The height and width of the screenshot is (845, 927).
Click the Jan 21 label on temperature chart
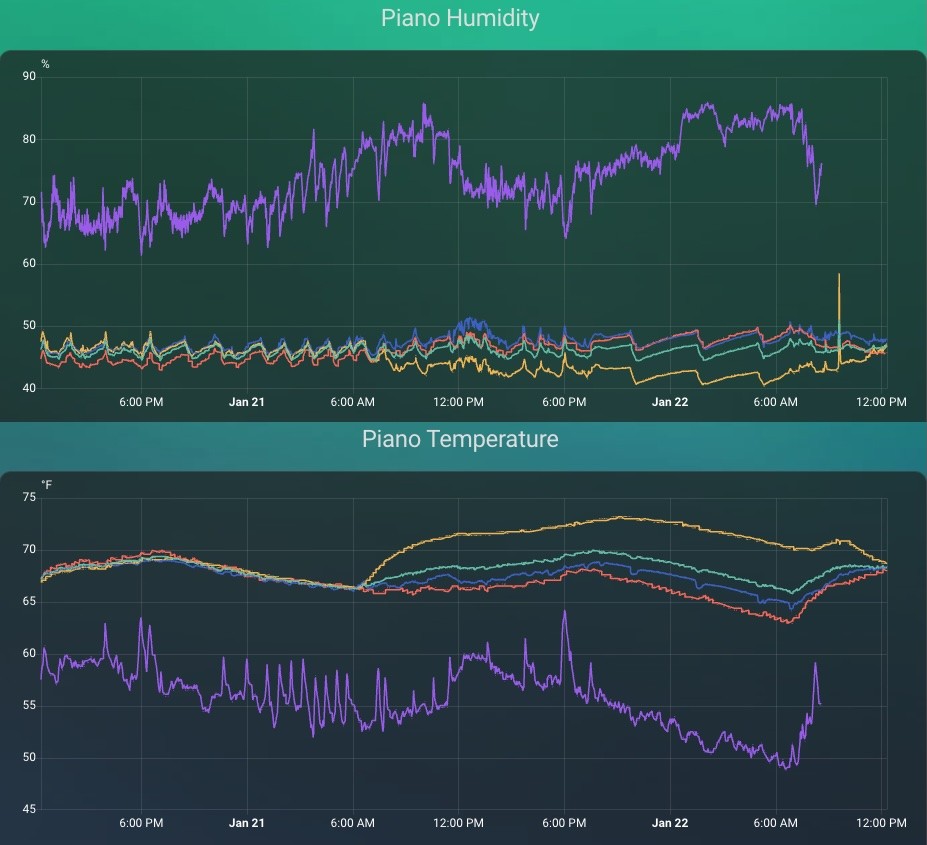coord(246,823)
